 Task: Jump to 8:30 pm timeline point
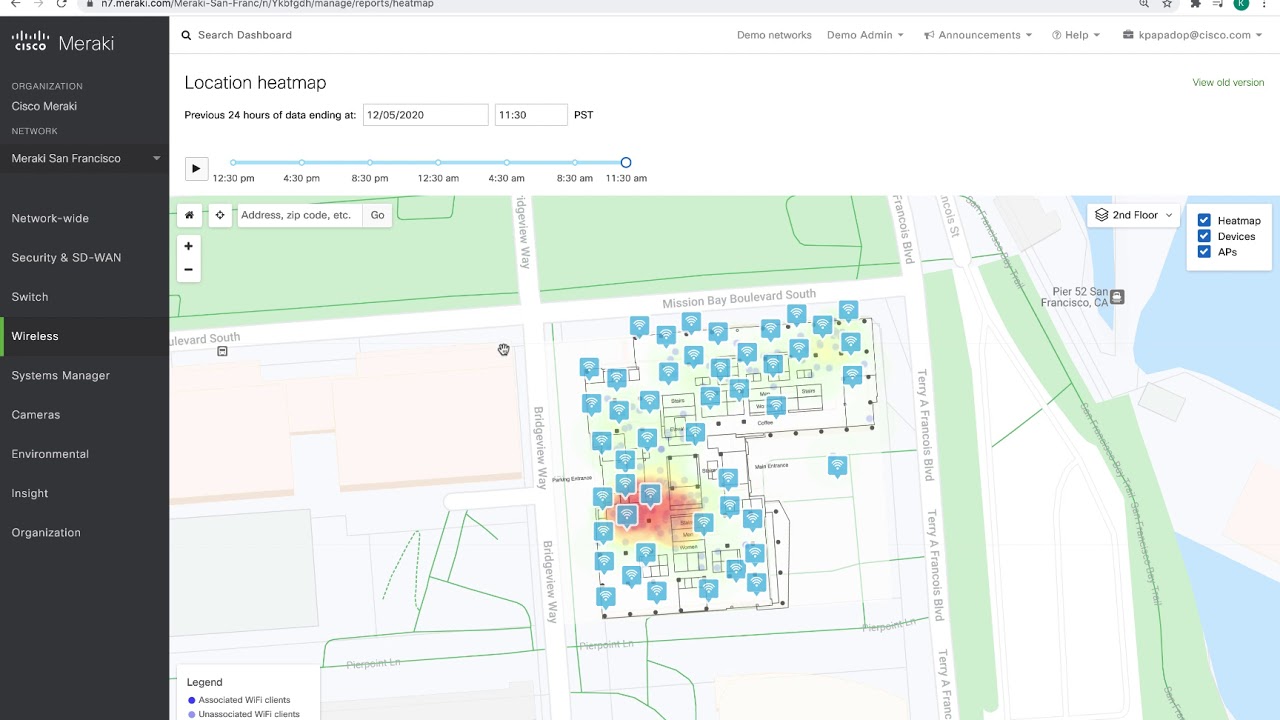(370, 162)
